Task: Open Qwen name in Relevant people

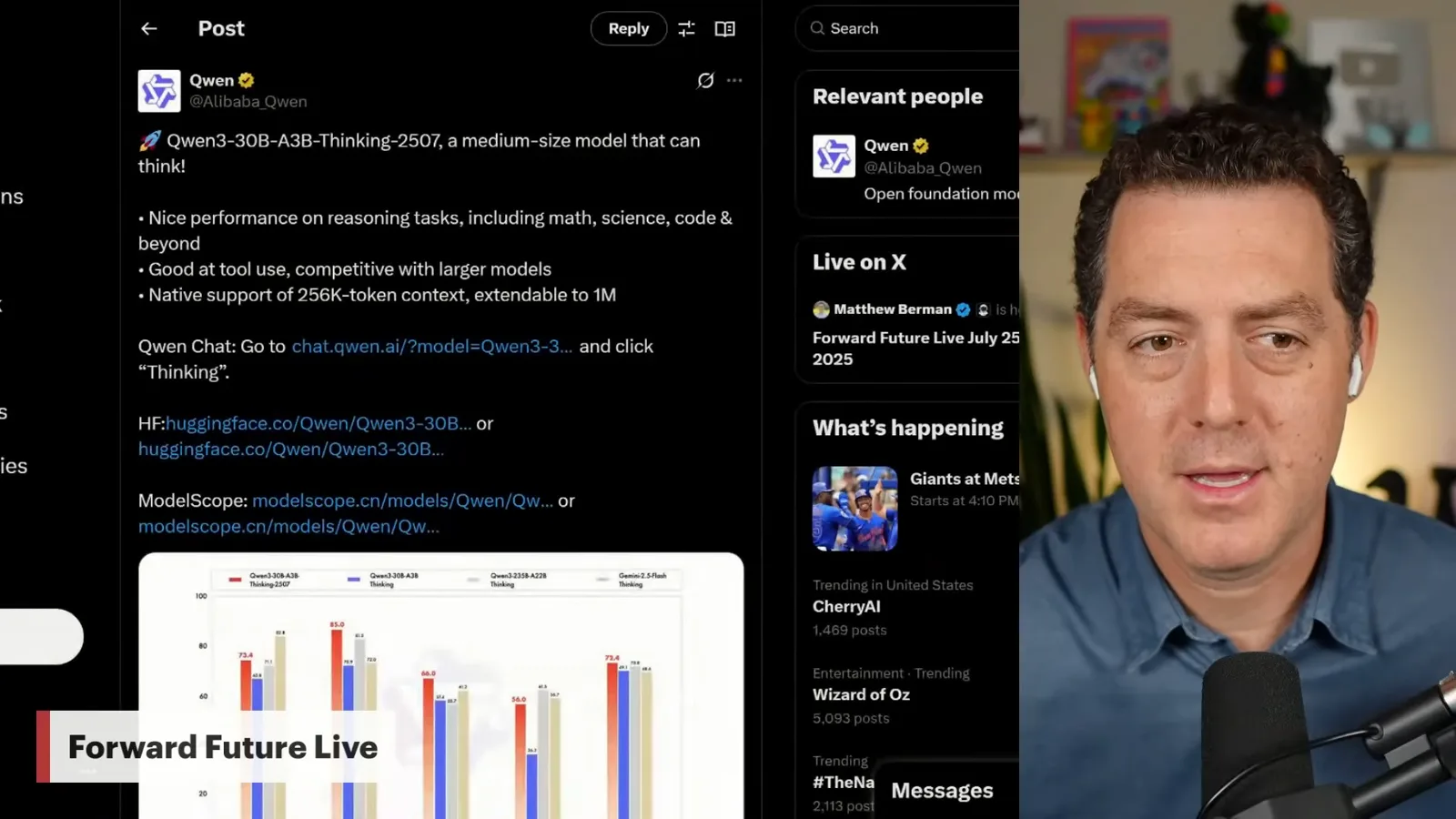Action: click(x=885, y=146)
